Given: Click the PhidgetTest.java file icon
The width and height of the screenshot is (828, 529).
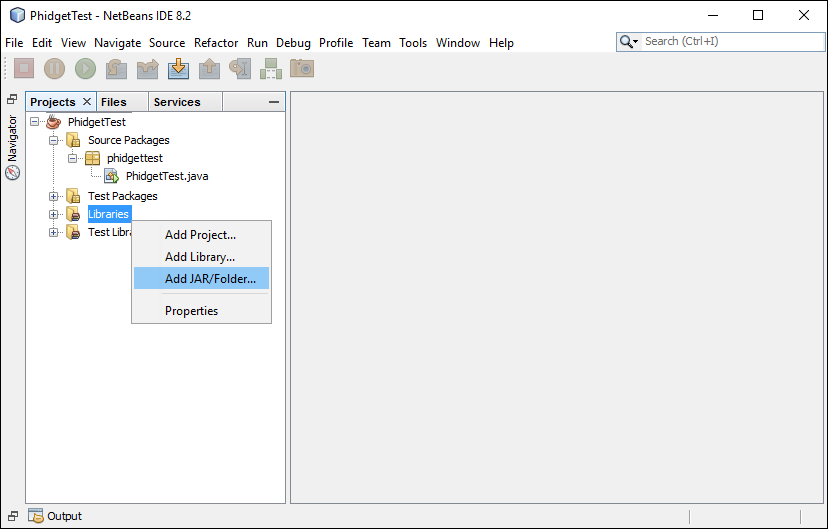Looking at the screenshot, I should pyautogui.click(x=111, y=176).
